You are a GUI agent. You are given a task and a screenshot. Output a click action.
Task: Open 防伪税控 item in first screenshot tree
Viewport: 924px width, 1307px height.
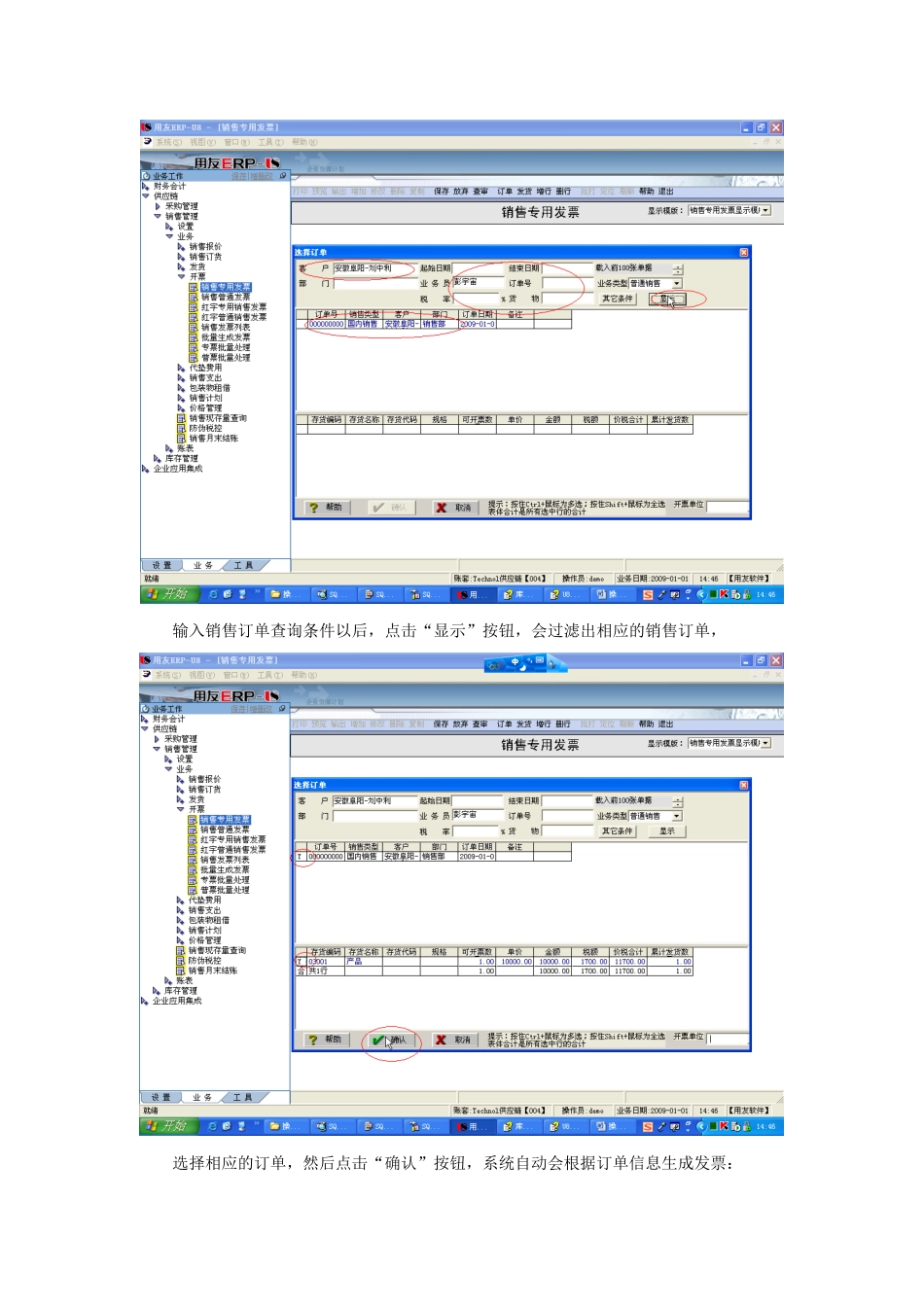(205, 428)
